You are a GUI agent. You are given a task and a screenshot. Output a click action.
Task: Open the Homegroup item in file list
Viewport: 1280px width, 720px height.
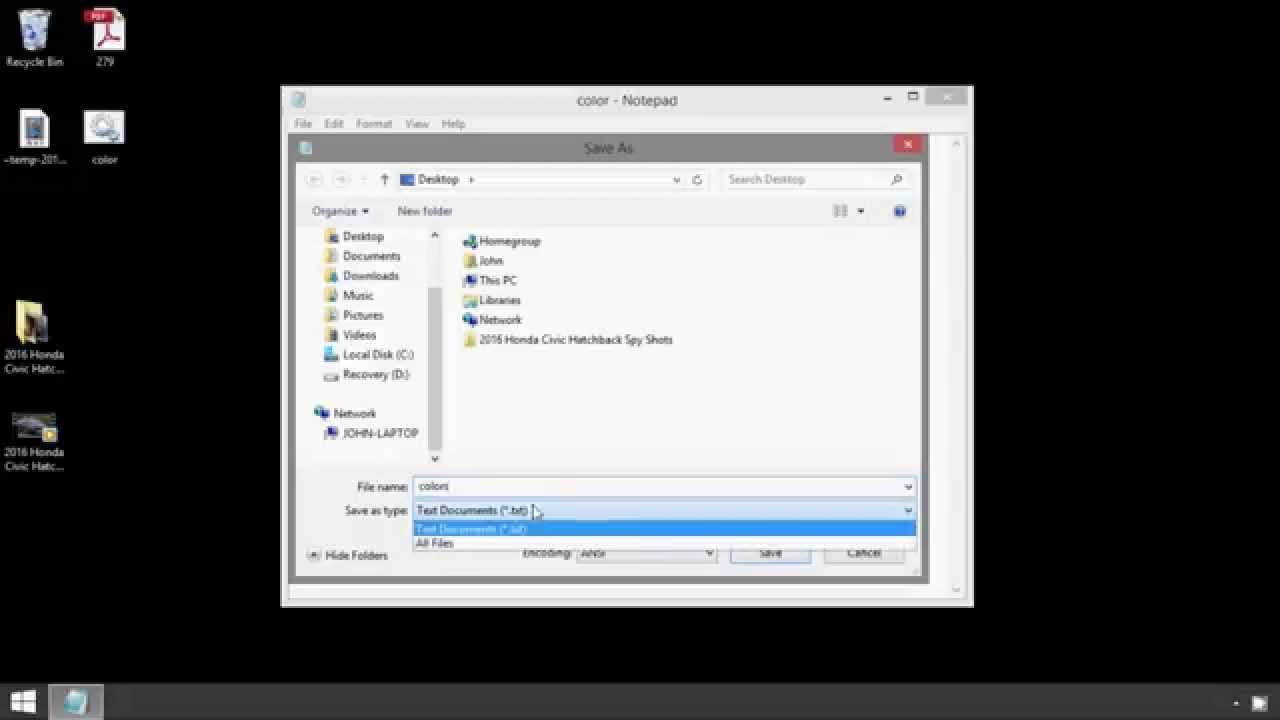tap(501, 241)
